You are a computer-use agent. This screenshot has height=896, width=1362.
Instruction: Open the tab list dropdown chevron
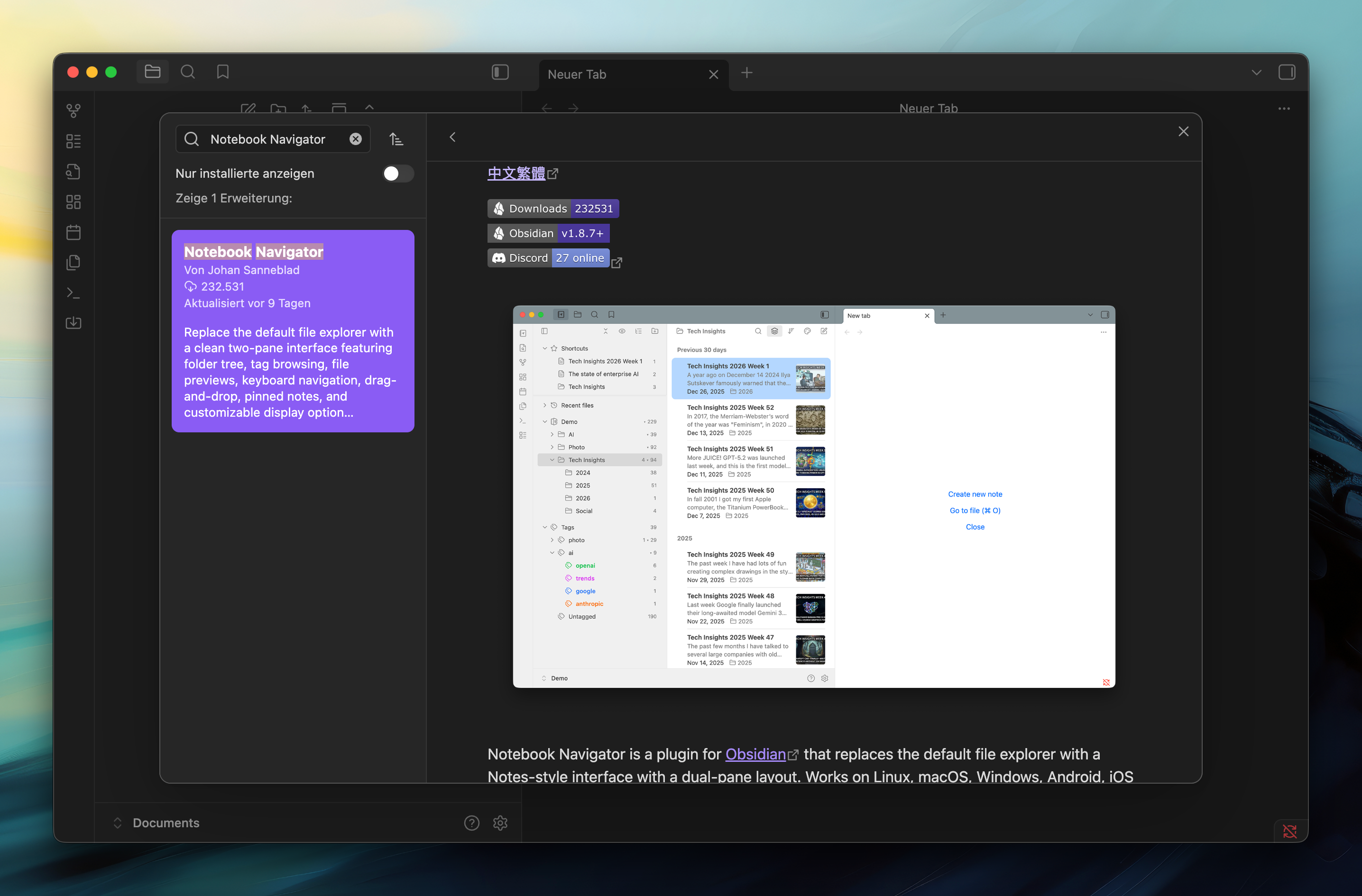click(x=1256, y=72)
